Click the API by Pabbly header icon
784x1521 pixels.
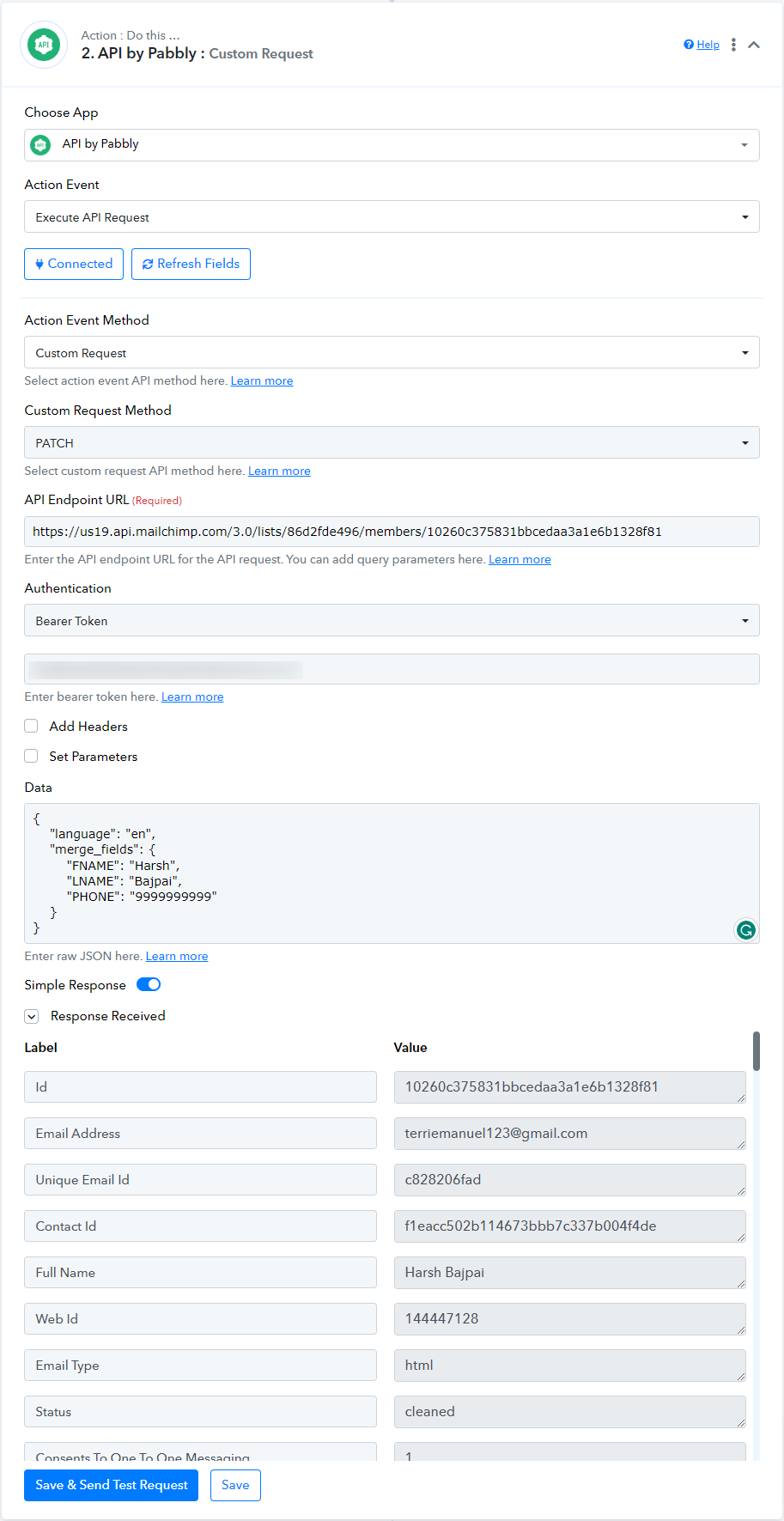pos(44,45)
